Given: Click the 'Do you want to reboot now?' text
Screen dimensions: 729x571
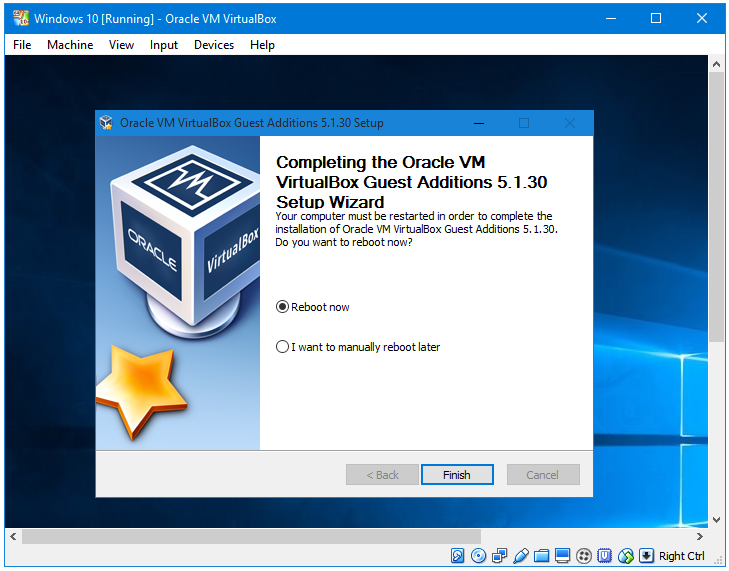Looking at the screenshot, I should click(344, 242).
